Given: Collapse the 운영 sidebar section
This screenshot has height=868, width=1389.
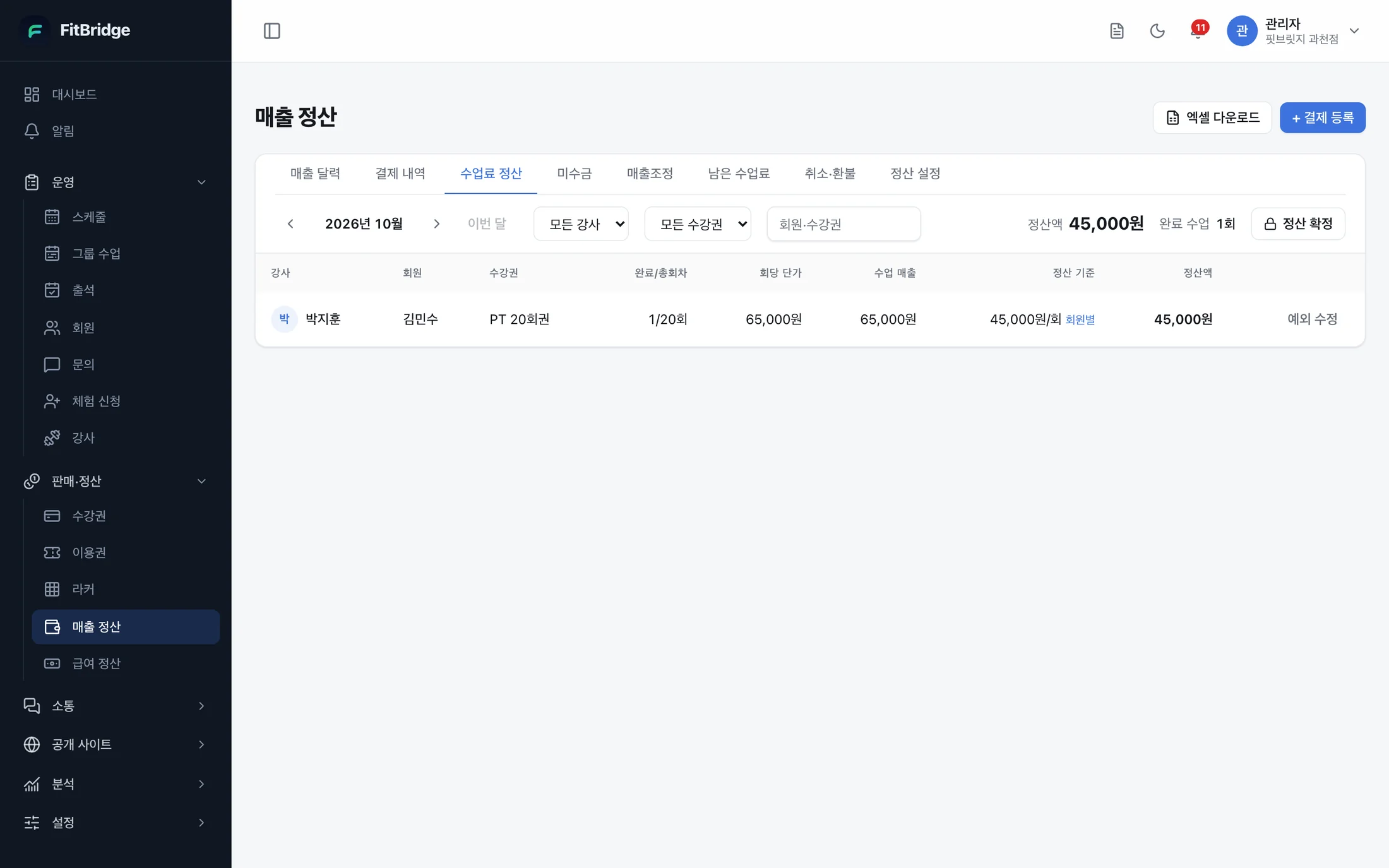Looking at the screenshot, I should tap(116, 182).
